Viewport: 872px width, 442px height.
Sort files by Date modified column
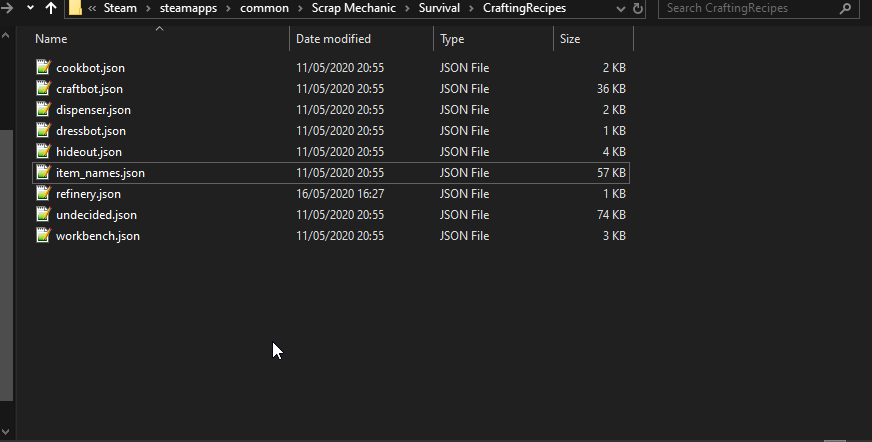coord(333,39)
